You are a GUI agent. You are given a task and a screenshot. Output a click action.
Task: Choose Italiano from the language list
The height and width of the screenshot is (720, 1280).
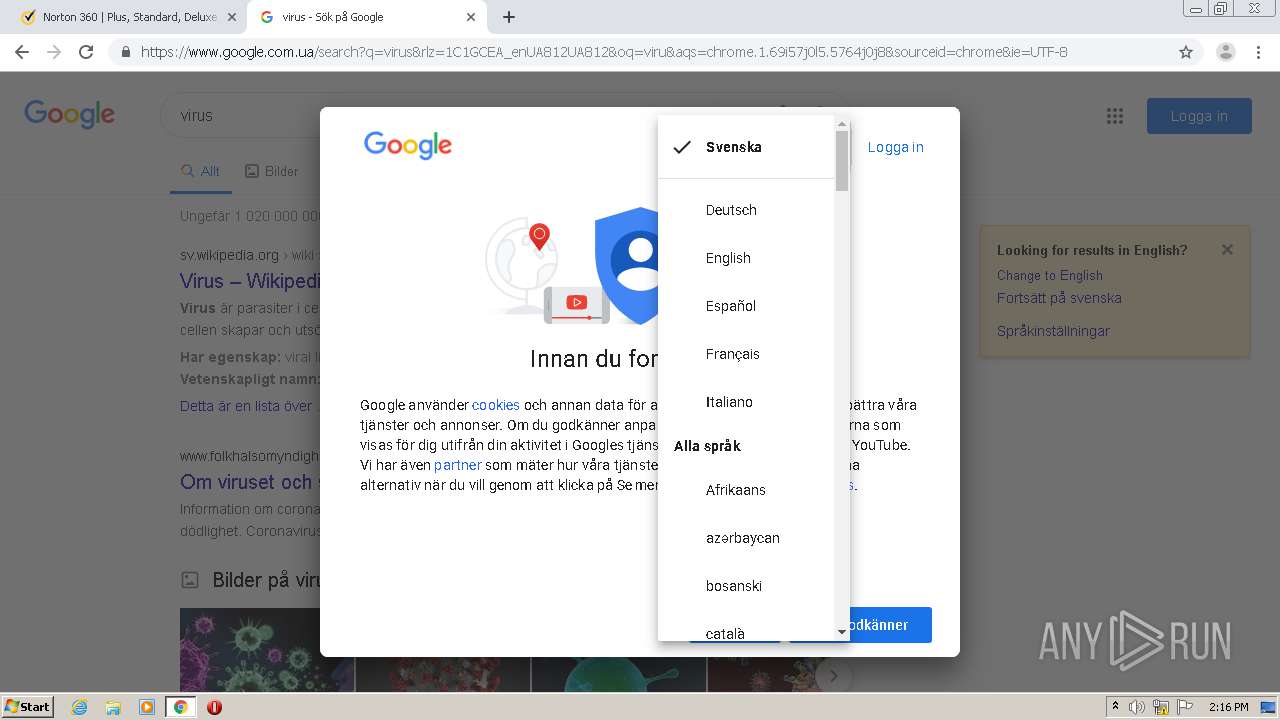746,402
